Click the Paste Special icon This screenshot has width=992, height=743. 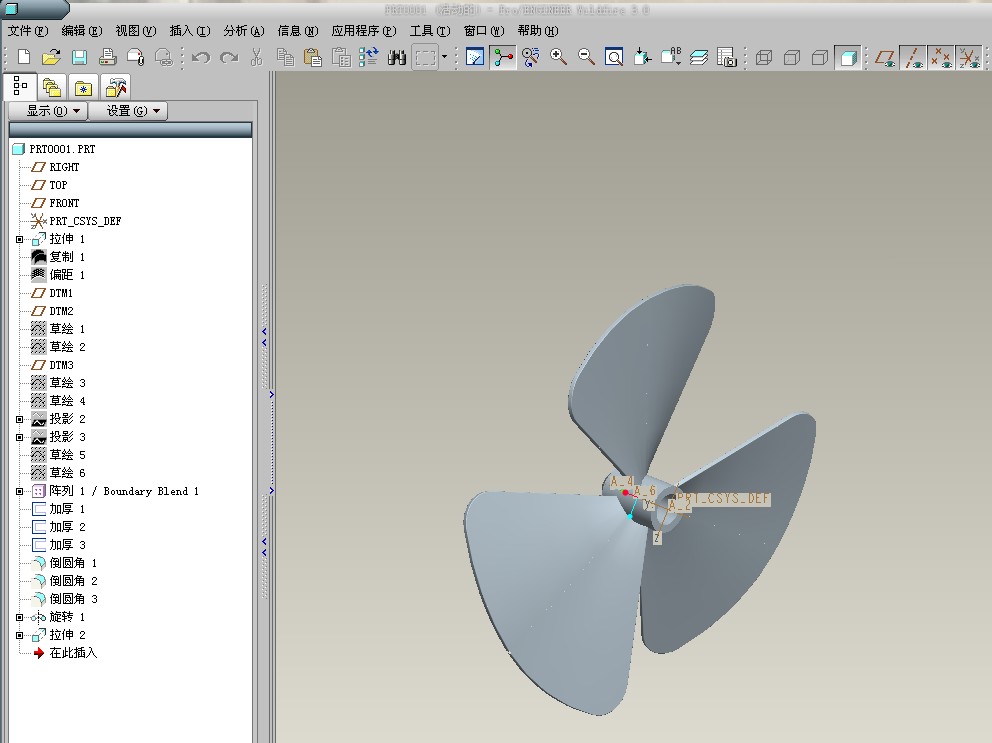(x=341, y=57)
